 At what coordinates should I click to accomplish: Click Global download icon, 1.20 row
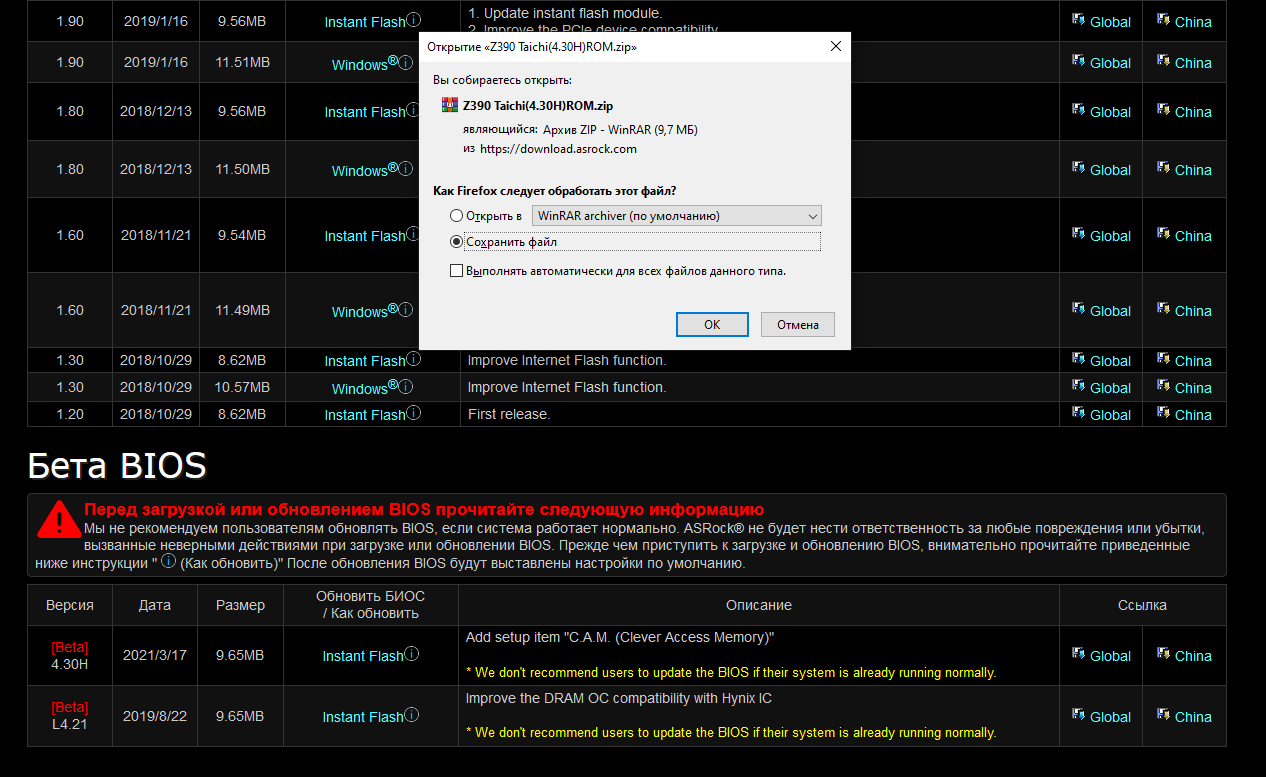coord(1078,413)
